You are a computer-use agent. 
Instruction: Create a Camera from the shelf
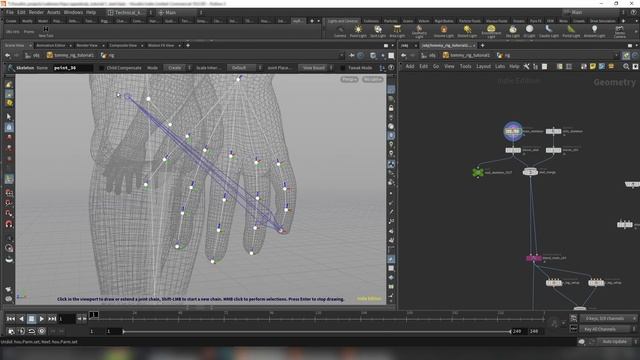pos(340,31)
